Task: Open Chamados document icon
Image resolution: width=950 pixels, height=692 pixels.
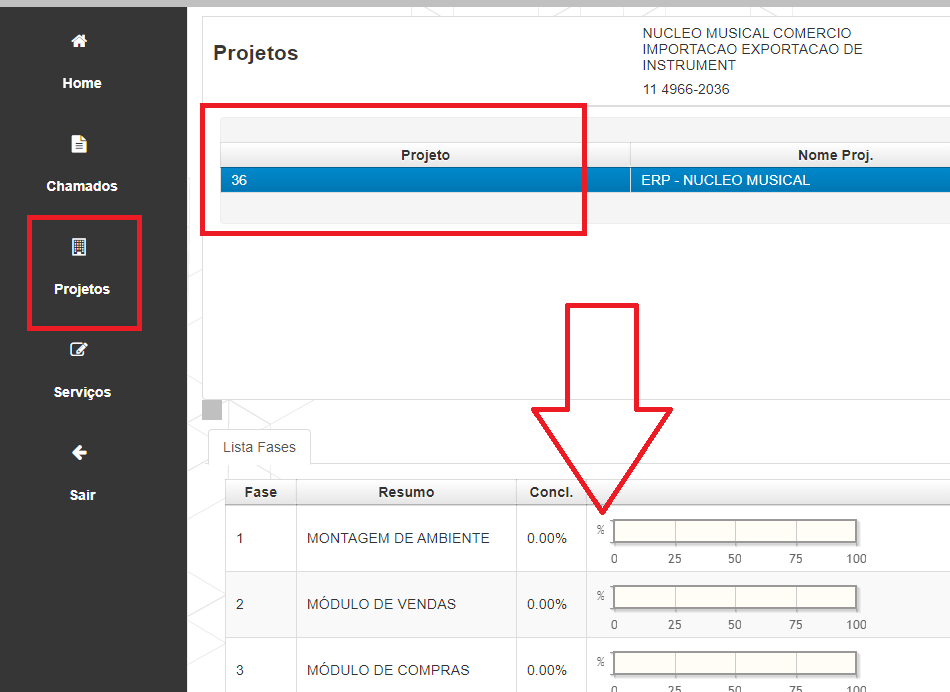Action: (79, 144)
